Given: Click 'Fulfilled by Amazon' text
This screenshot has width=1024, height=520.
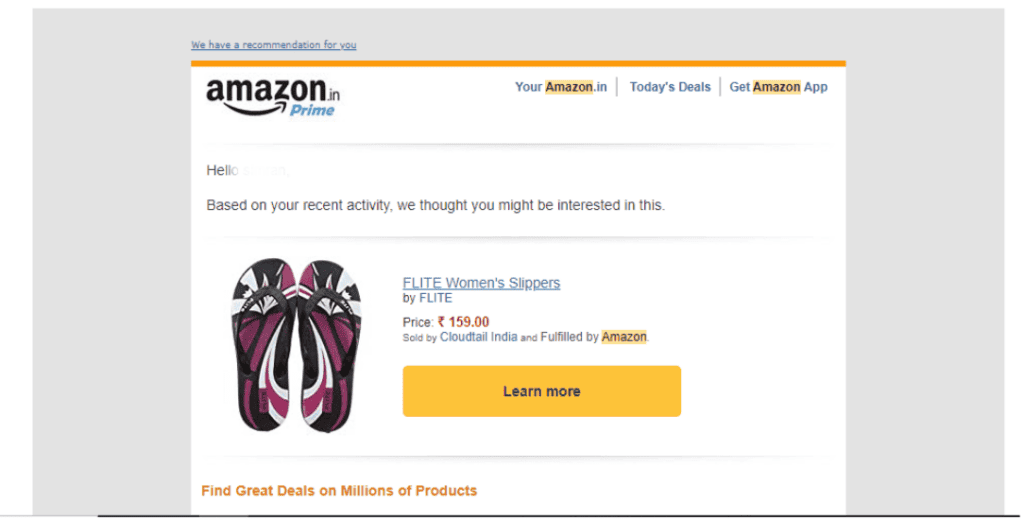Looking at the screenshot, I should tap(594, 337).
